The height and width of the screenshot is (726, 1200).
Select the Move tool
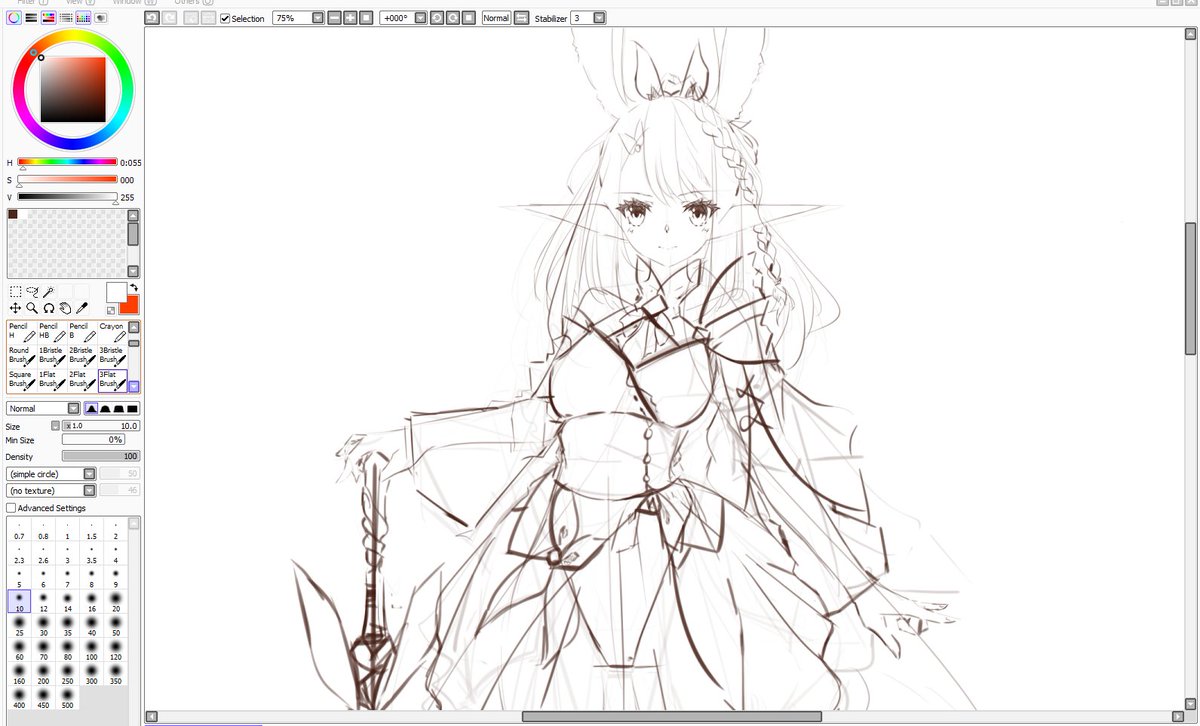(15, 308)
